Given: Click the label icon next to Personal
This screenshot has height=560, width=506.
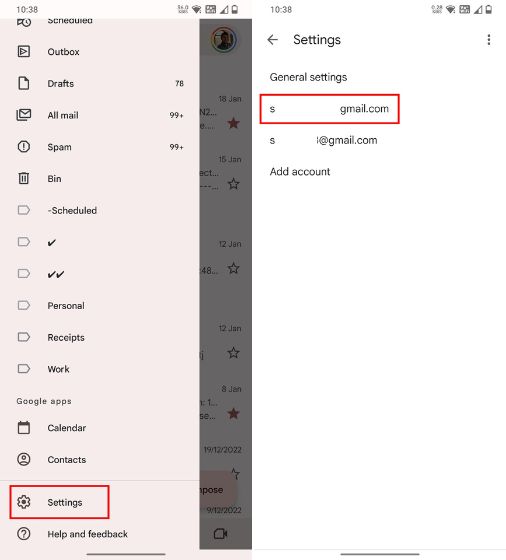Looking at the screenshot, I should click(24, 305).
